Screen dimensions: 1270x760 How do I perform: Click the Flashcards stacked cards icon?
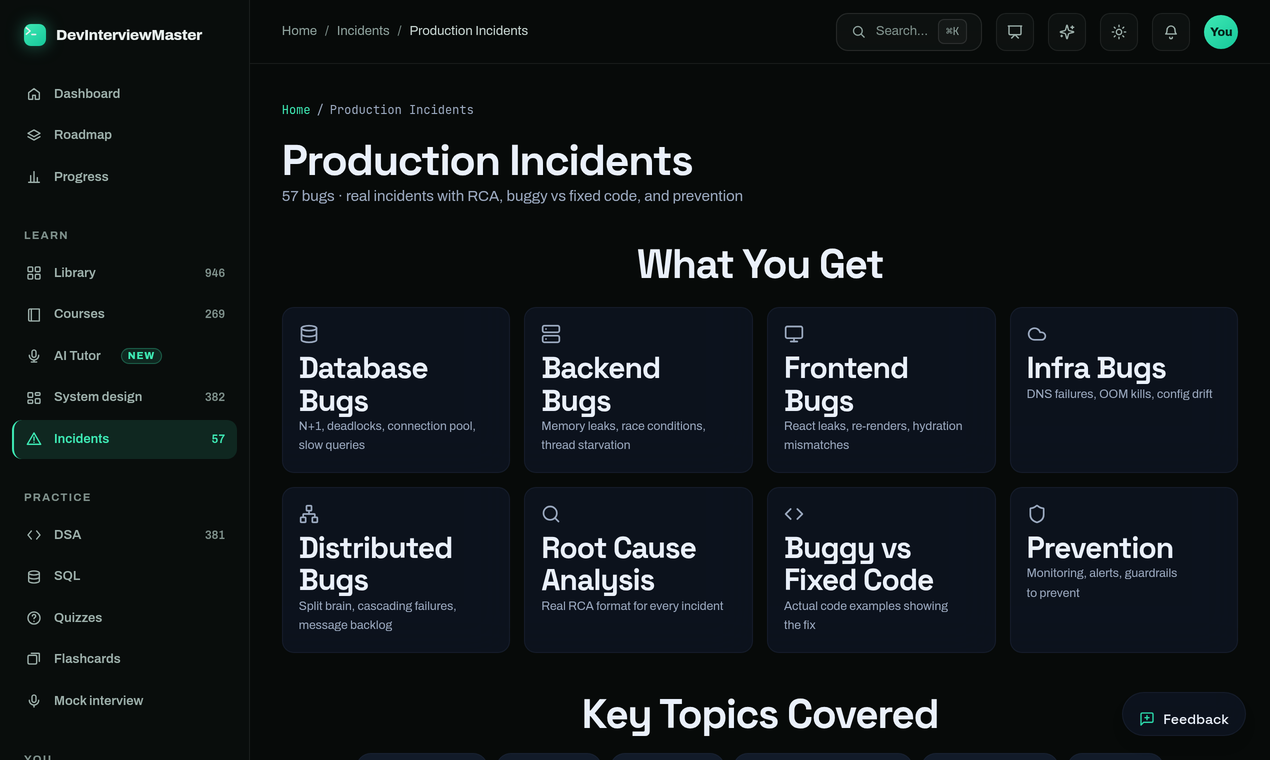34,659
